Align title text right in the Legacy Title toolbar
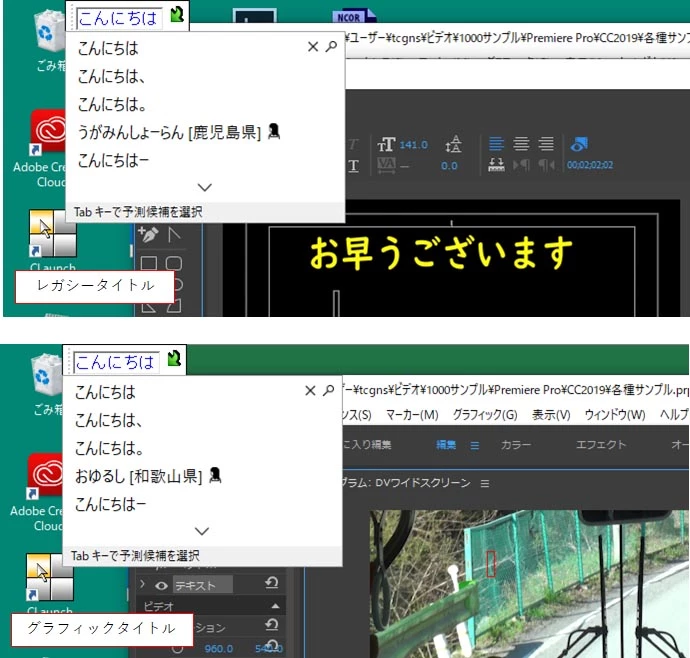The image size is (690, 658). [x=547, y=144]
